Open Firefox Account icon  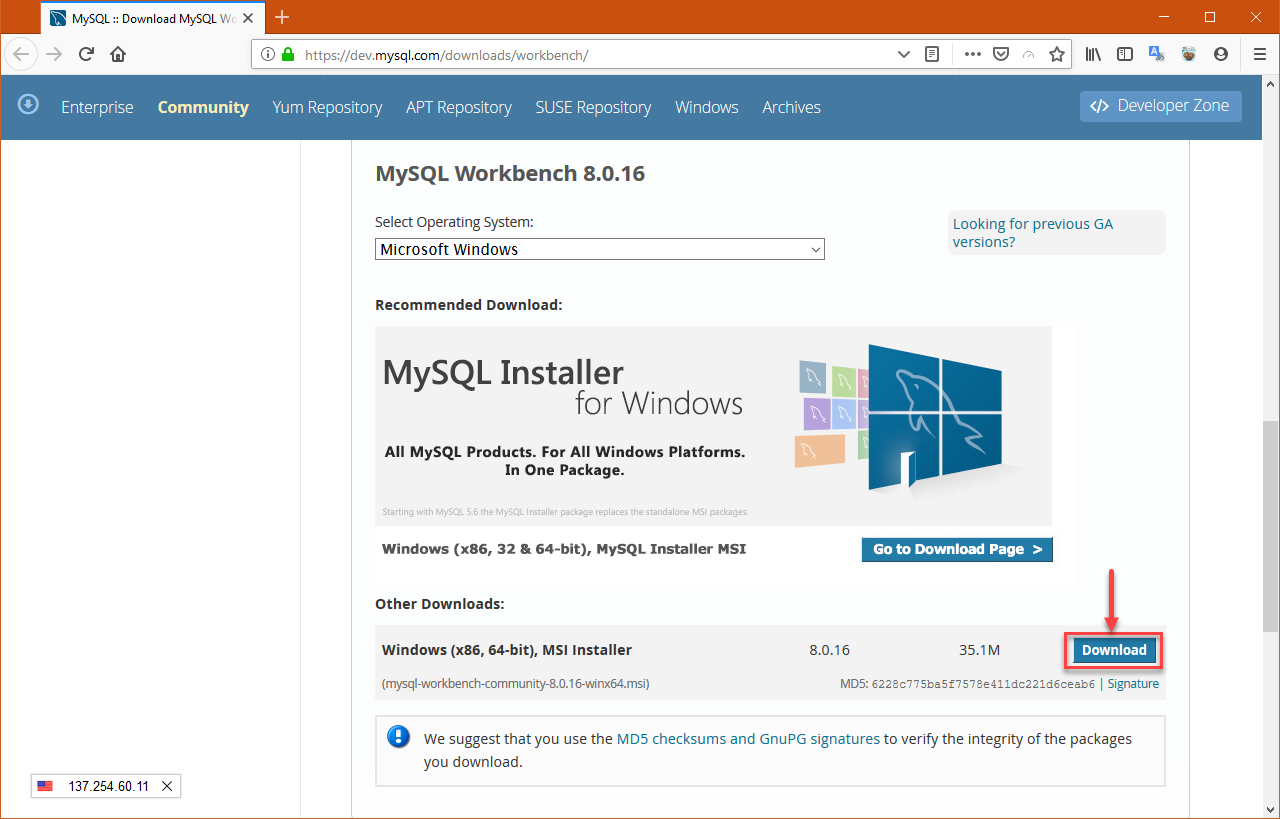coord(1221,54)
